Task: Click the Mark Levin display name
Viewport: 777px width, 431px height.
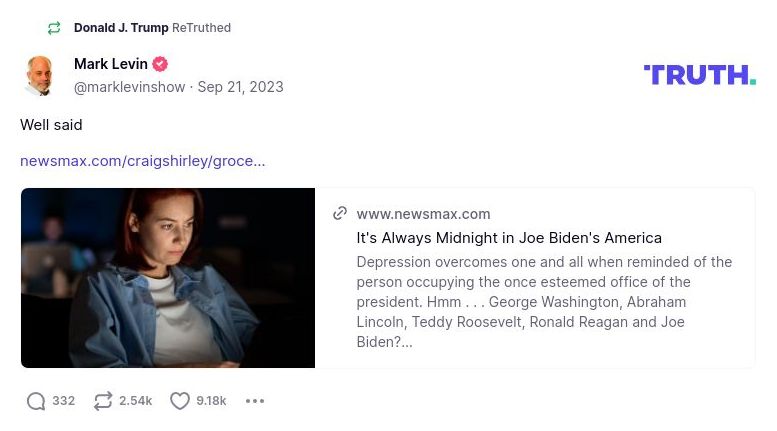Action: pyautogui.click(x=110, y=64)
